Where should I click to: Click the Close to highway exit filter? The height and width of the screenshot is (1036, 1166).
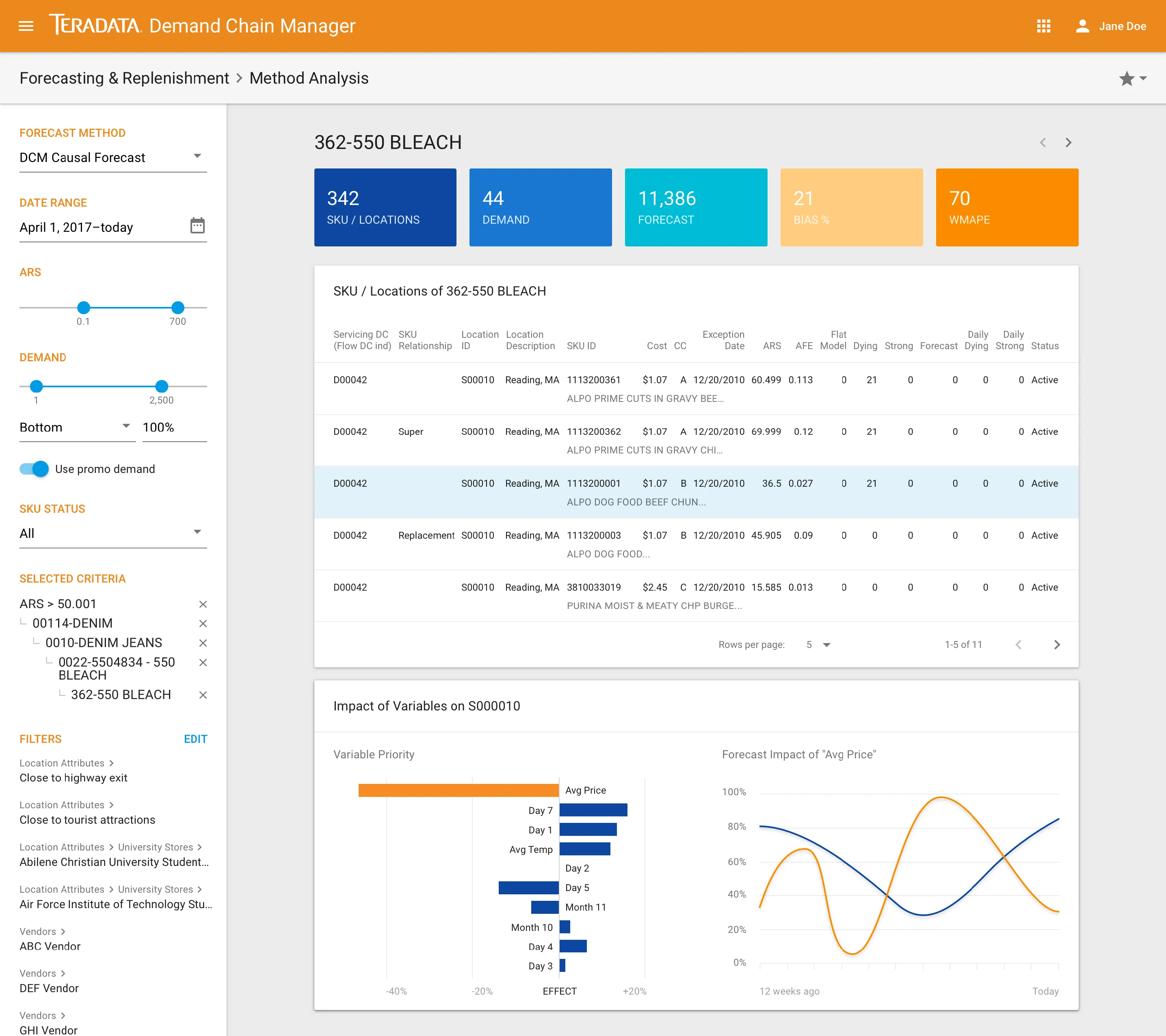(x=73, y=778)
